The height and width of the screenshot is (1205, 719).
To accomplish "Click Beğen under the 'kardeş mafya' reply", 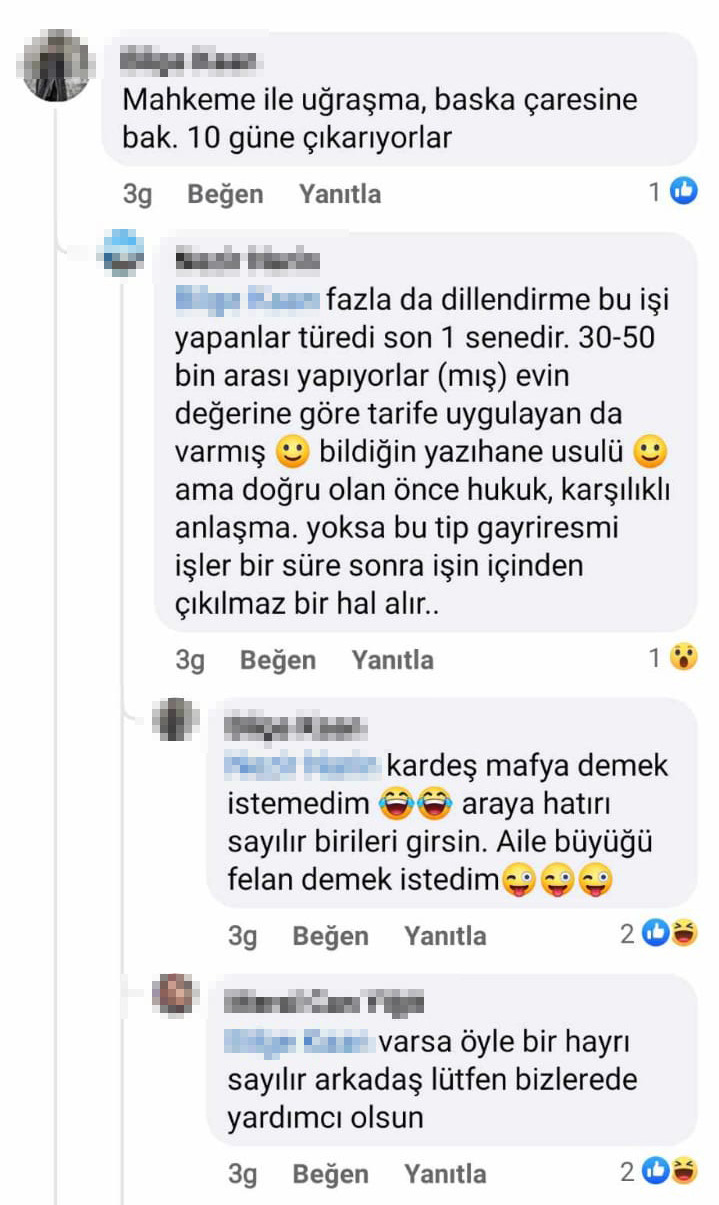I will (x=330, y=936).
